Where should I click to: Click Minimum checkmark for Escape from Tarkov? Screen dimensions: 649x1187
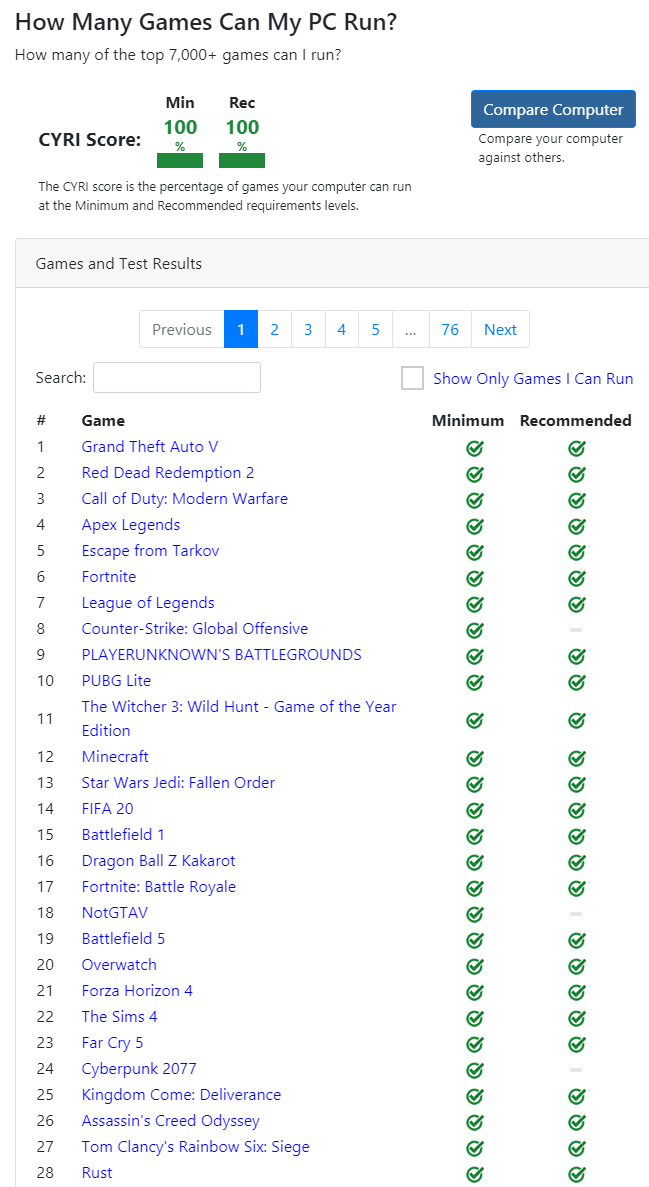pos(474,553)
